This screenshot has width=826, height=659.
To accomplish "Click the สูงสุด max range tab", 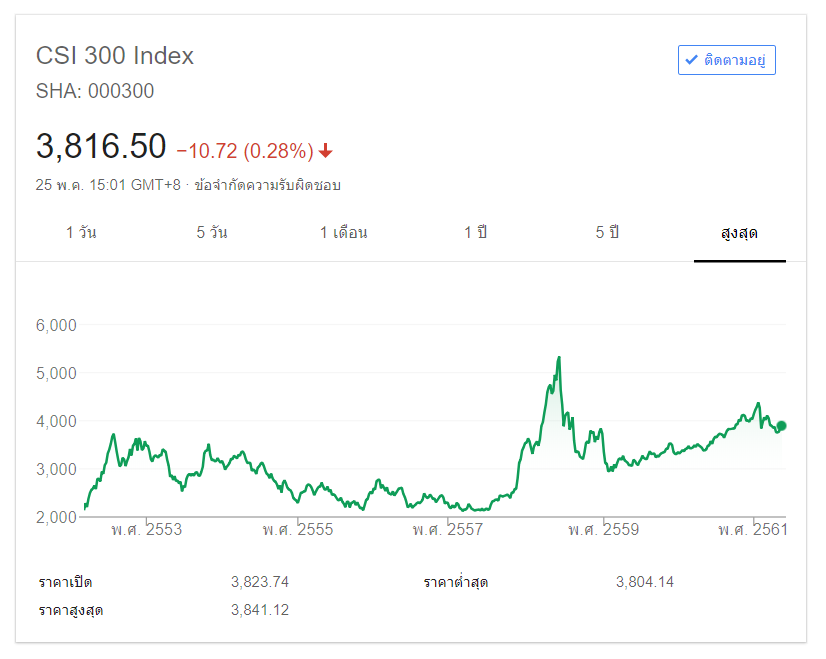I will tap(739, 233).
